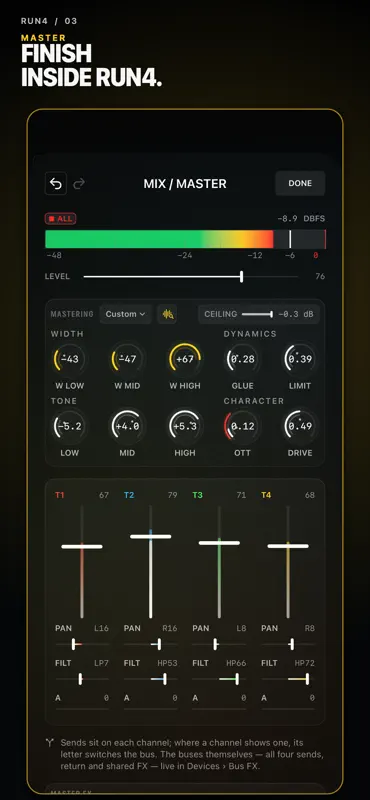Click the T3 PAN slider
370x800 pixels.
coord(219,644)
